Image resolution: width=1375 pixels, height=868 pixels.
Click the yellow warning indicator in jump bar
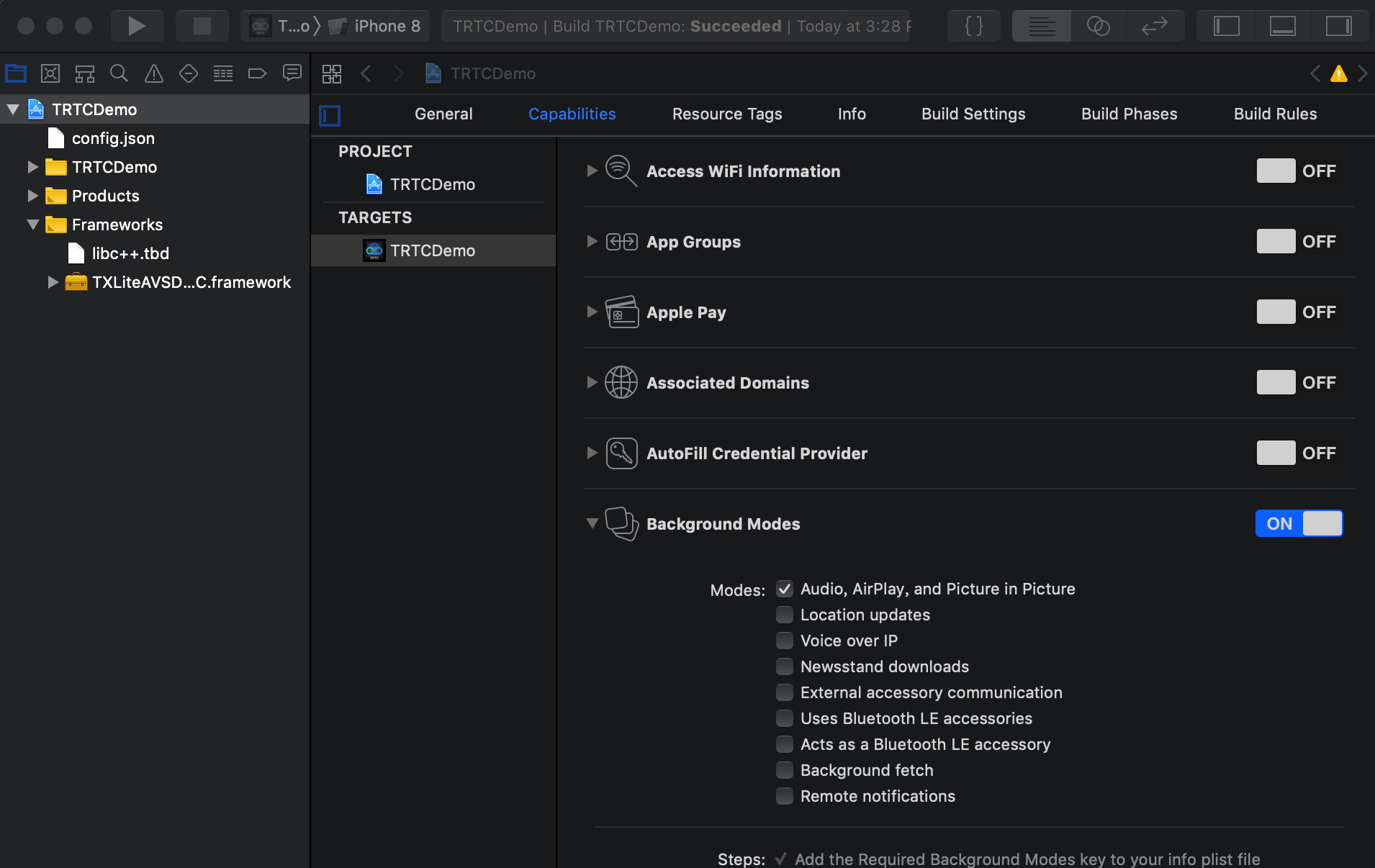pyautogui.click(x=1338, y=73)
